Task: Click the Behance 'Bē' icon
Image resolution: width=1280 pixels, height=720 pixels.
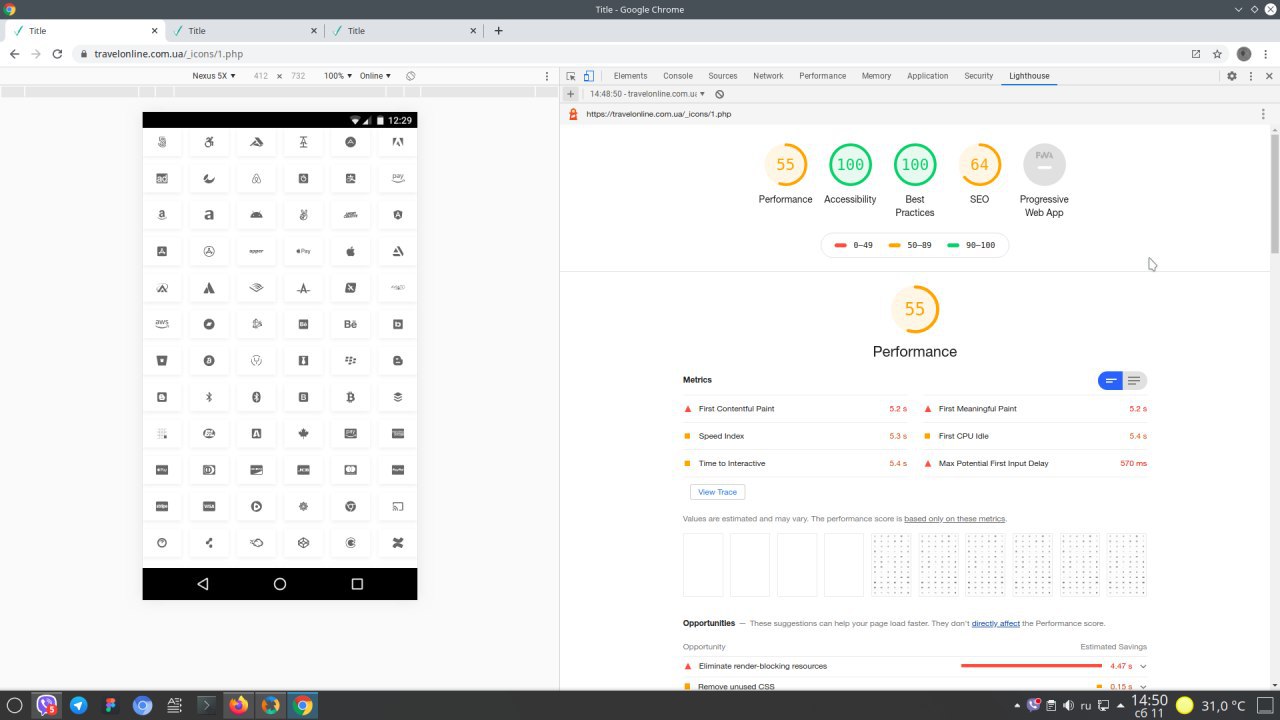Action: pyautogui.click(x=350, y=324)
